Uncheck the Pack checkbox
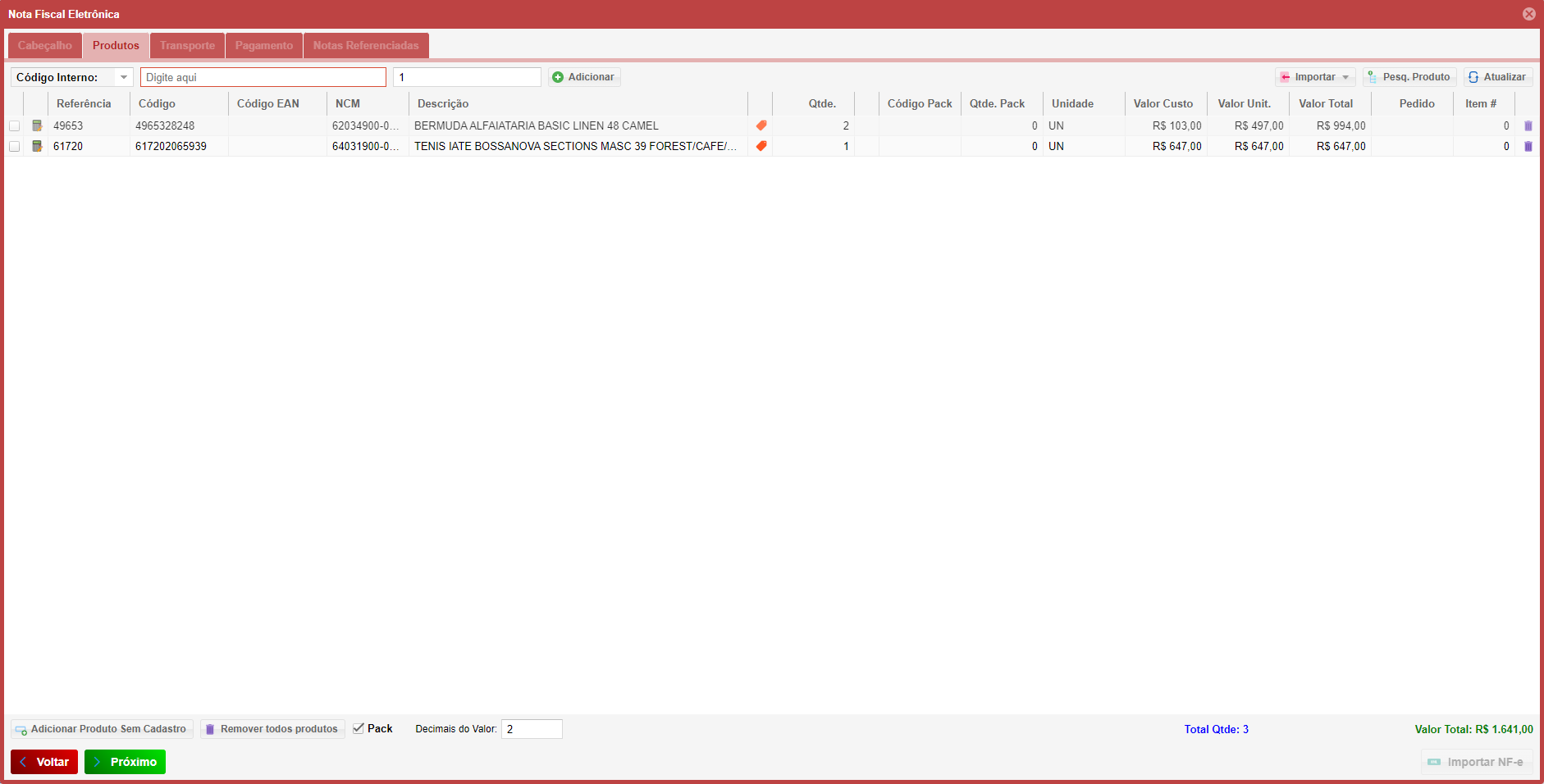1544x784 pixels. 359,728
